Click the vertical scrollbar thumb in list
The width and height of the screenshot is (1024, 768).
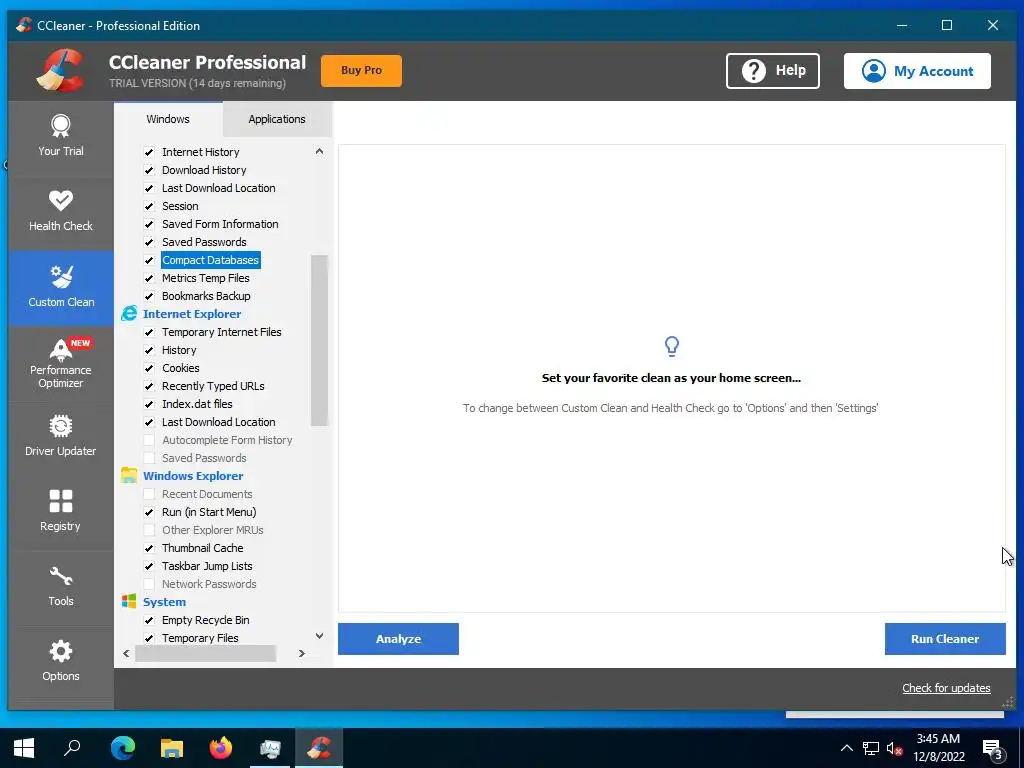(x=319, y=340)
